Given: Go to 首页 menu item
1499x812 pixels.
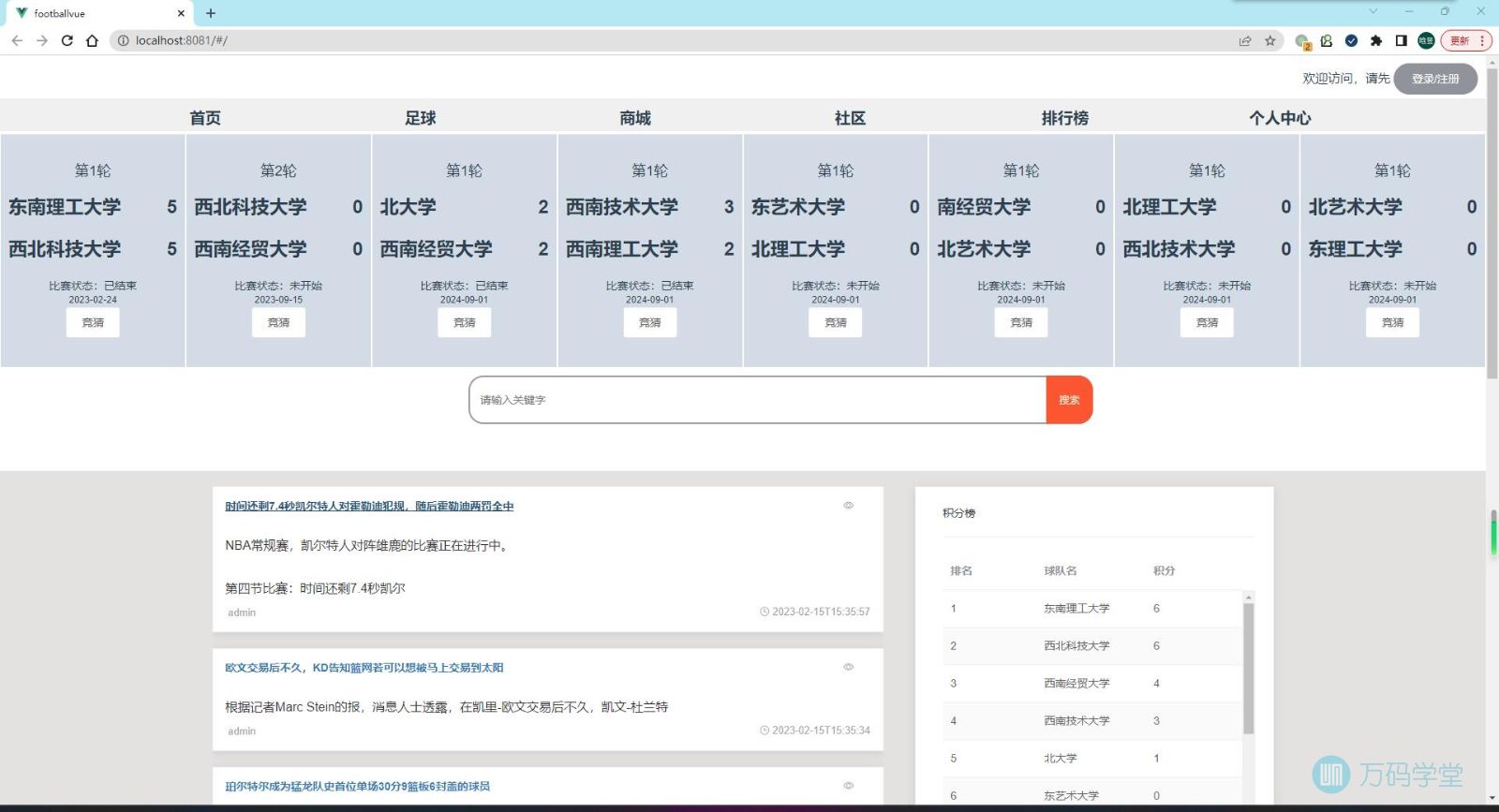Looking at the screenshot, I should [x=205, y=118].
